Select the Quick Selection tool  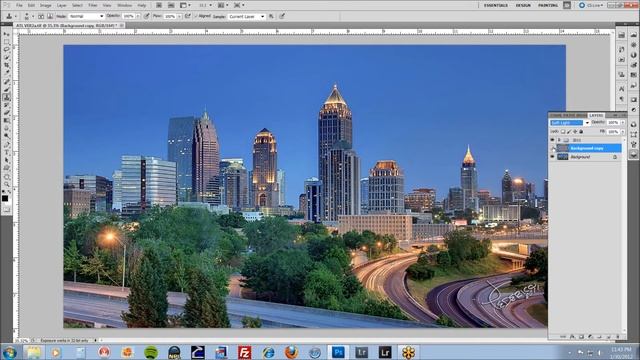pos(7,58)
